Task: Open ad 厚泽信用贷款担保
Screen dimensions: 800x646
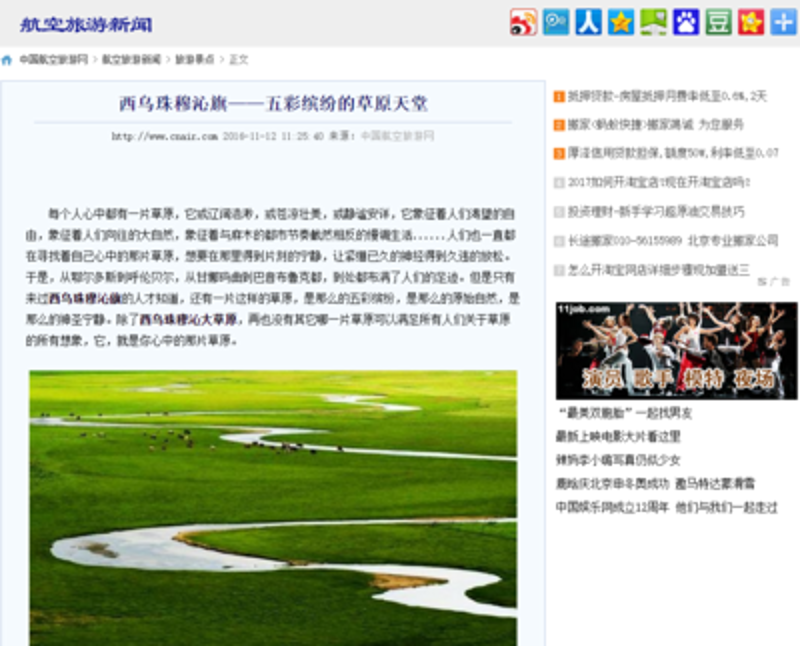Action: pos(673,153)
